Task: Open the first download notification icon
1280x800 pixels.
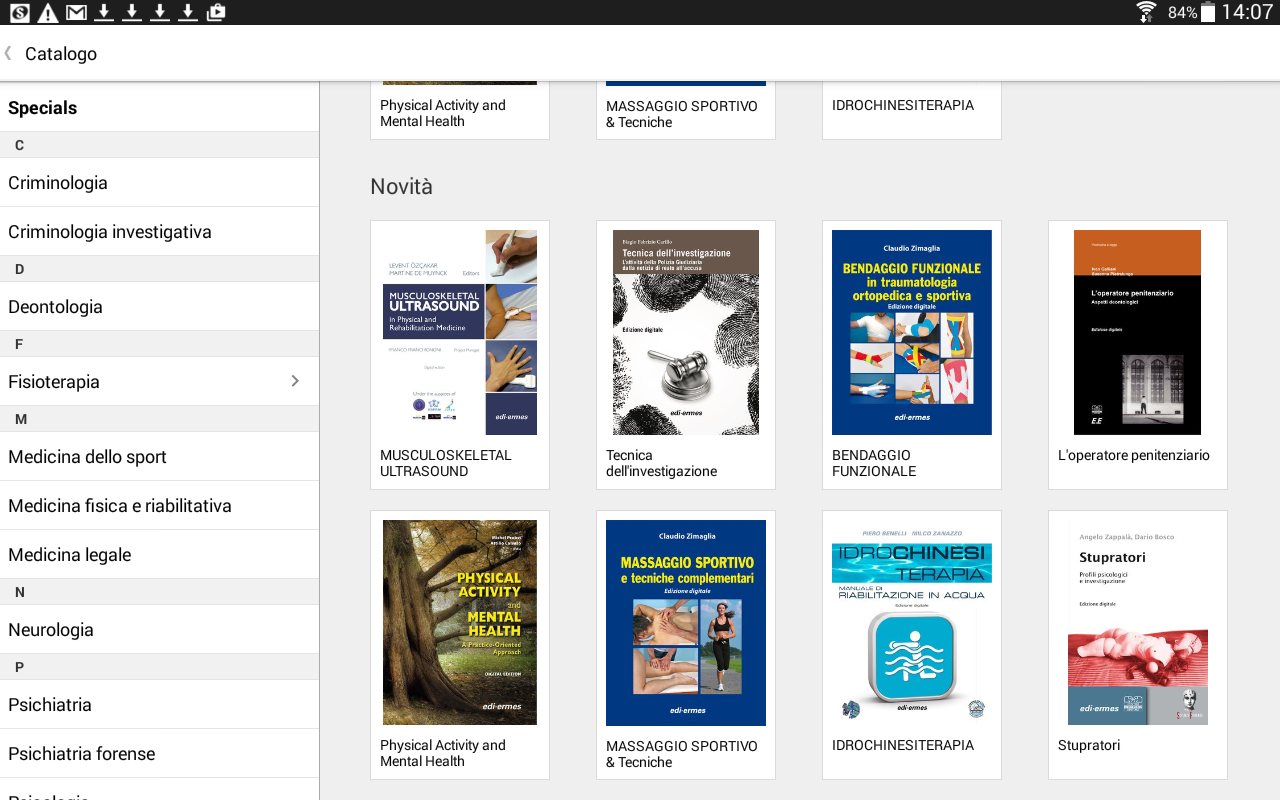Action: click(104, 12)
